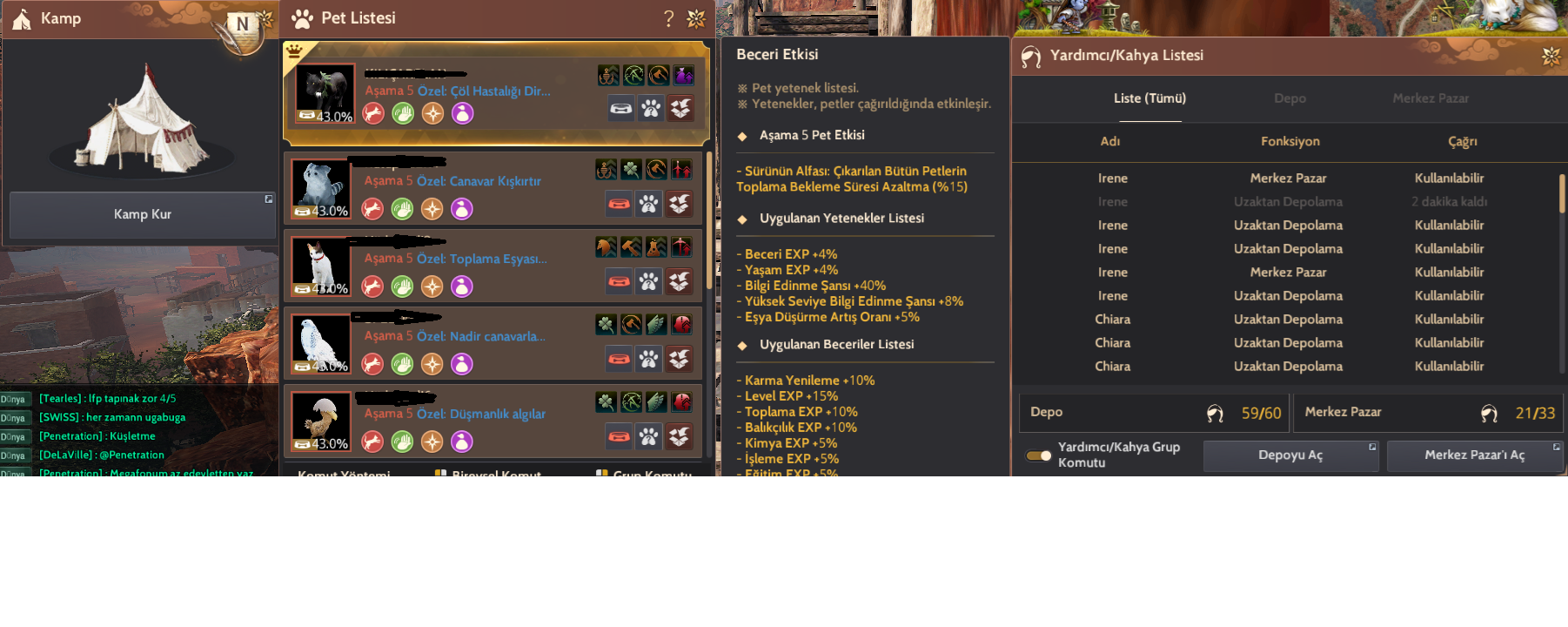
Task: Click the Merkez Pazar'ı Aç button
Action: pyautogui.click(x=1474, y=455)
